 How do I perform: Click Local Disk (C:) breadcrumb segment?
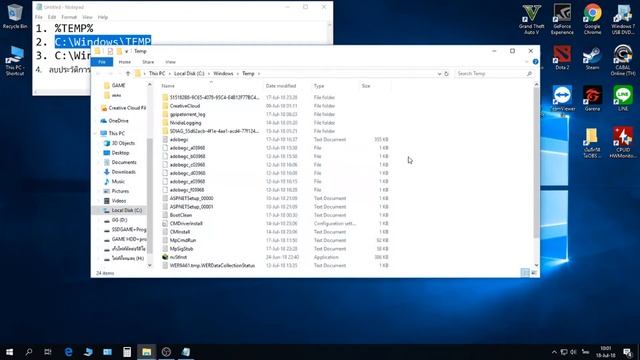[189, 73]
